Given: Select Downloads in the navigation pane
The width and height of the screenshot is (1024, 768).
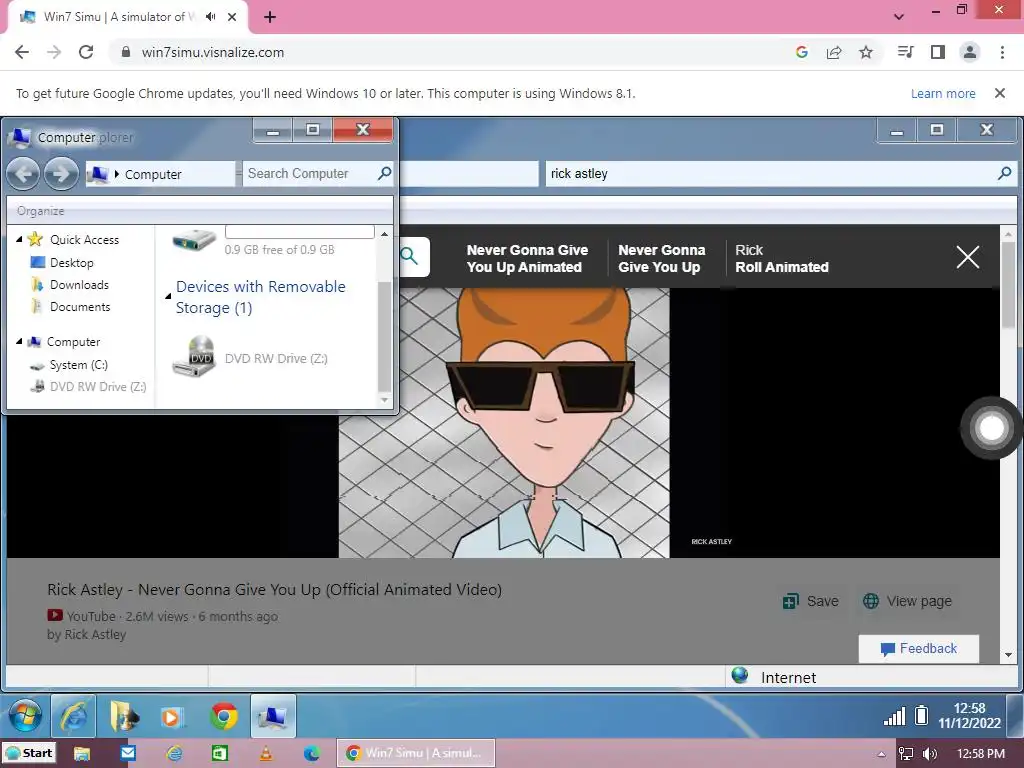Looking at the screenshot, I should coord(79,285).
